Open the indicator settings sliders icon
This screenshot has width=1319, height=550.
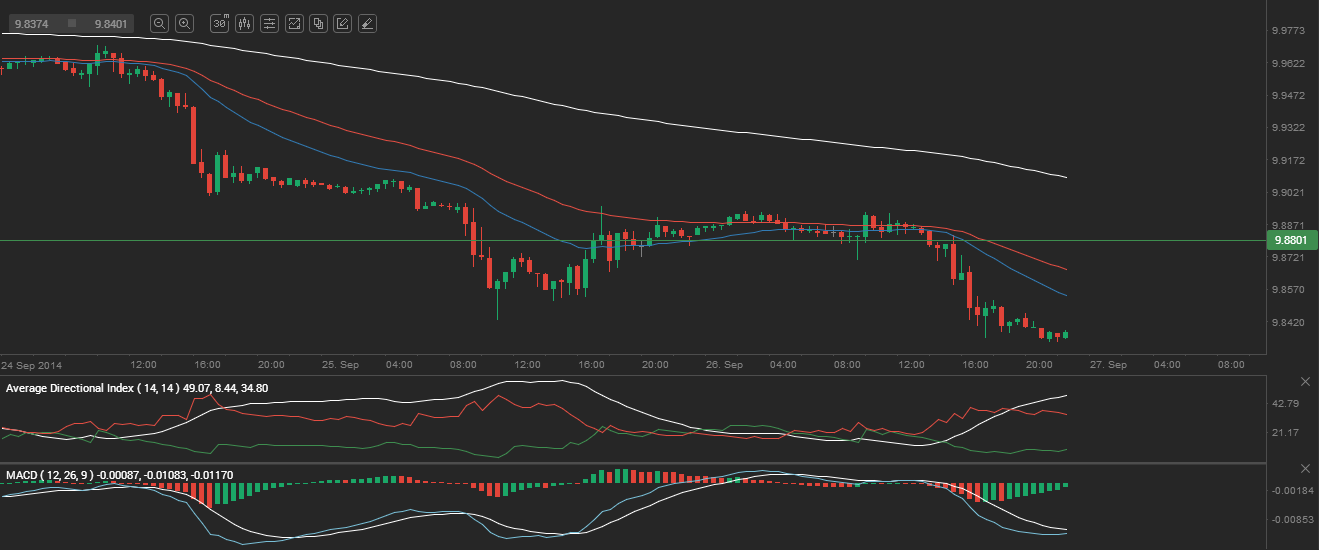pyautogui.click(x=269, y=23)
